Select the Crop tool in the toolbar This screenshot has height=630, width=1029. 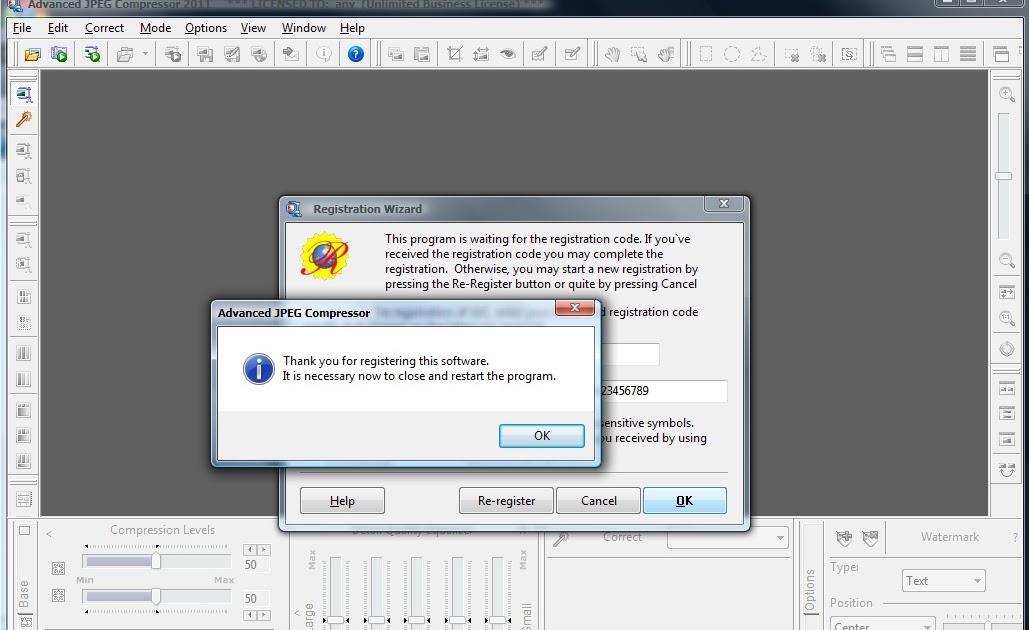pyautogui.click(x=454, y=54)
